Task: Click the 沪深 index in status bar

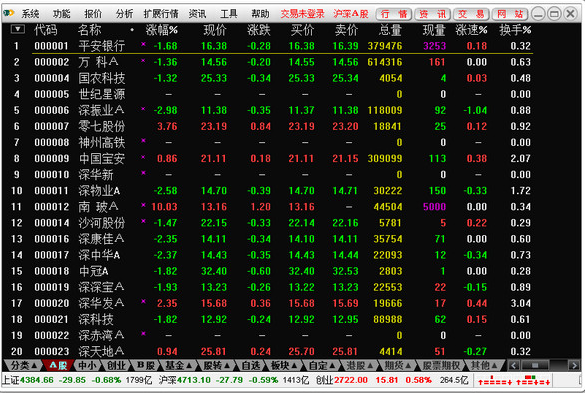Action: 233,380
